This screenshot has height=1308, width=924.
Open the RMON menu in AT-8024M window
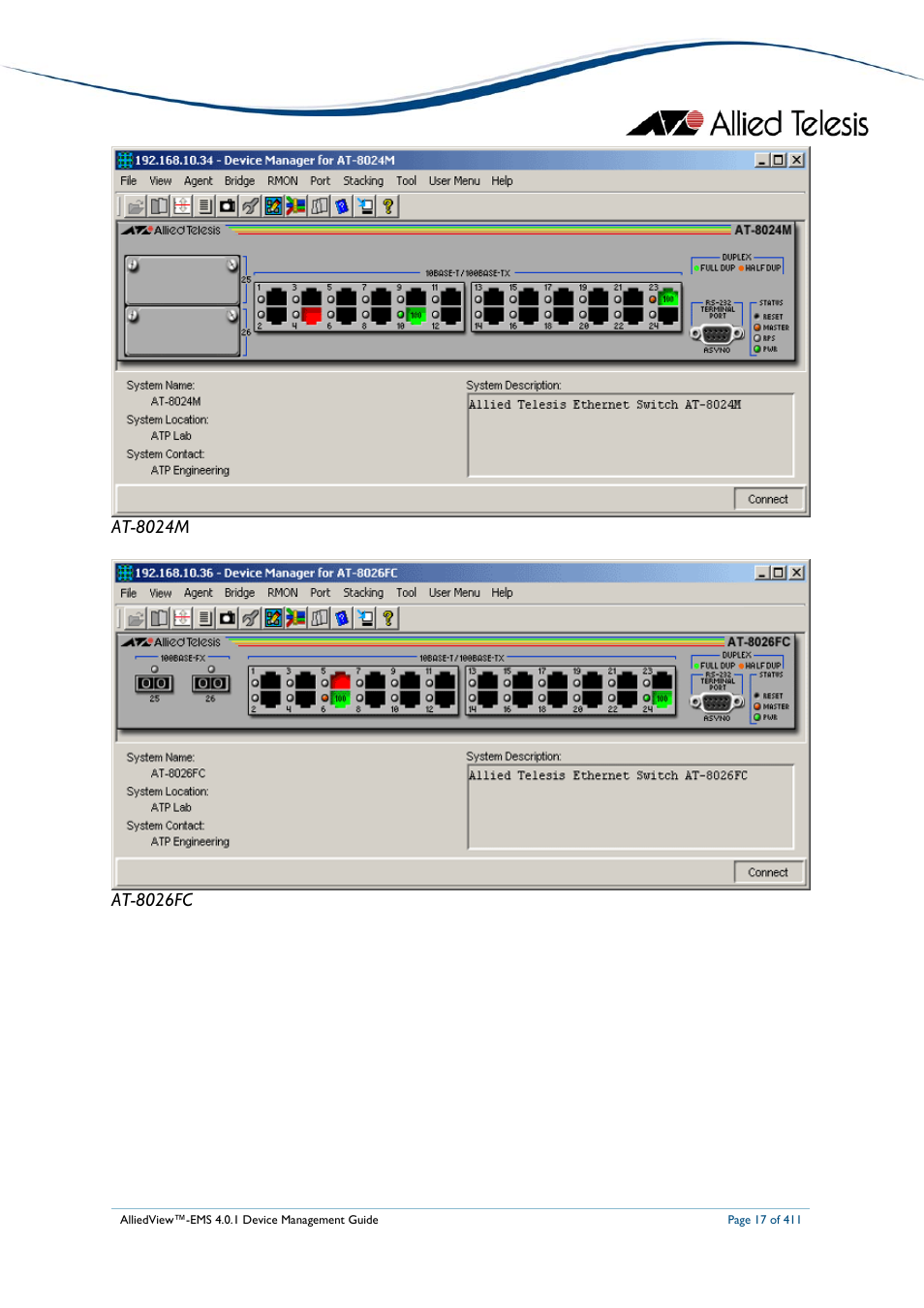(x=283, y=181)
